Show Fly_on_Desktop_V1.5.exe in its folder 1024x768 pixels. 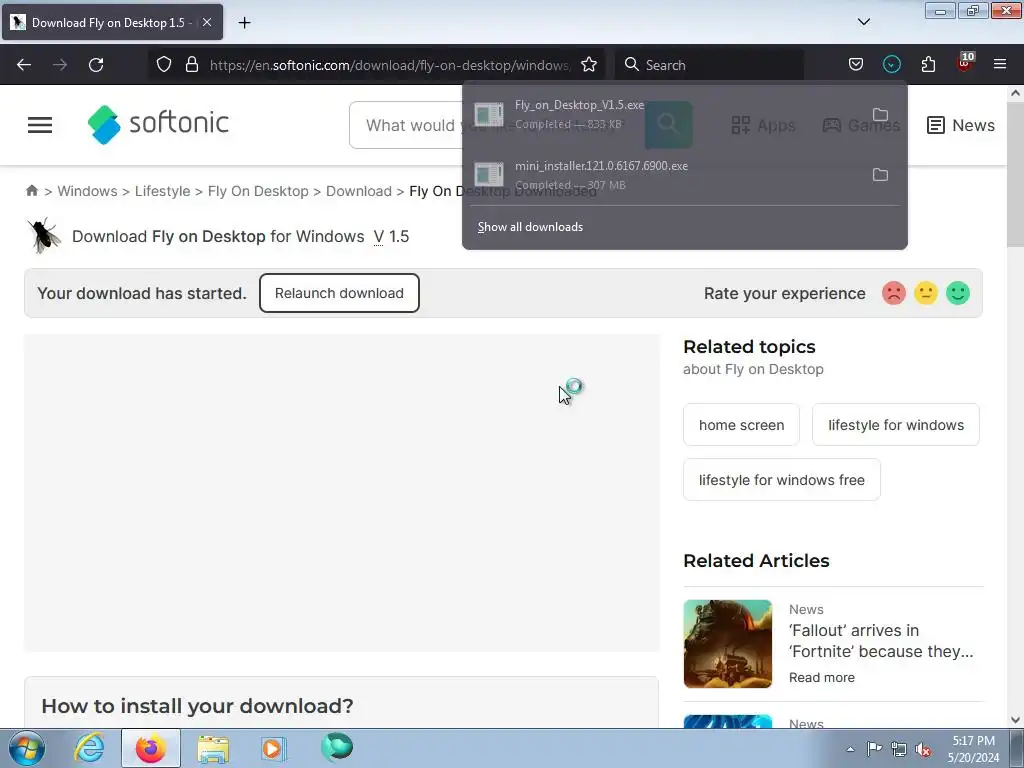point(880,114)
